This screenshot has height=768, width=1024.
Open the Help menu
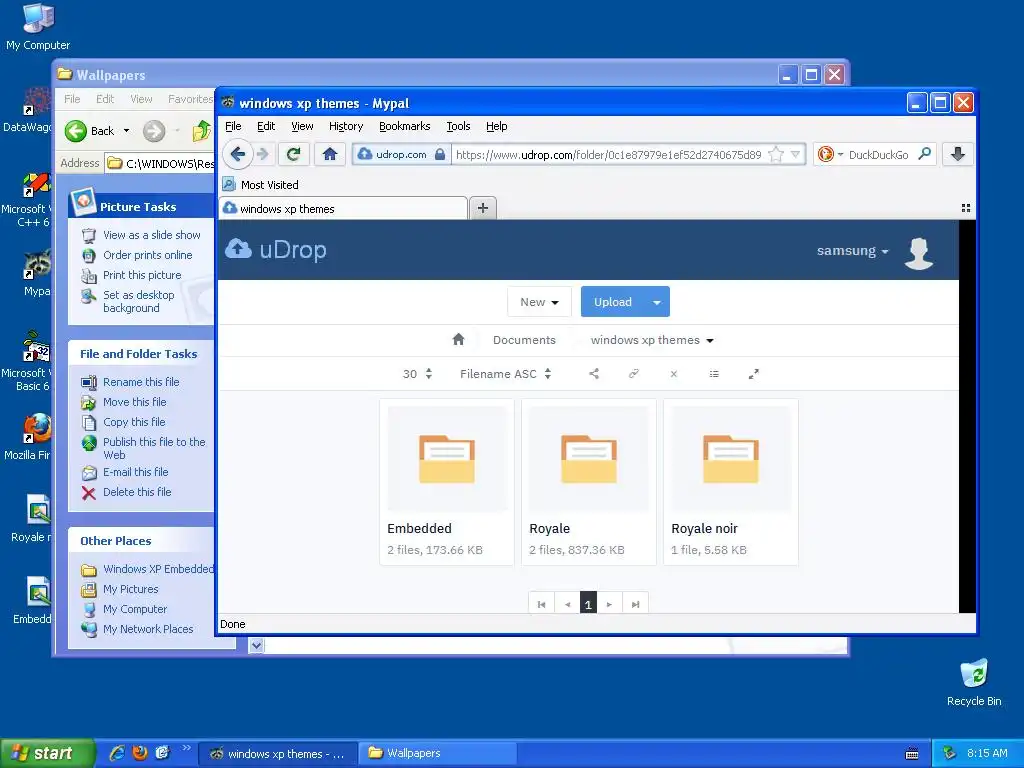(x=496, y=126)
